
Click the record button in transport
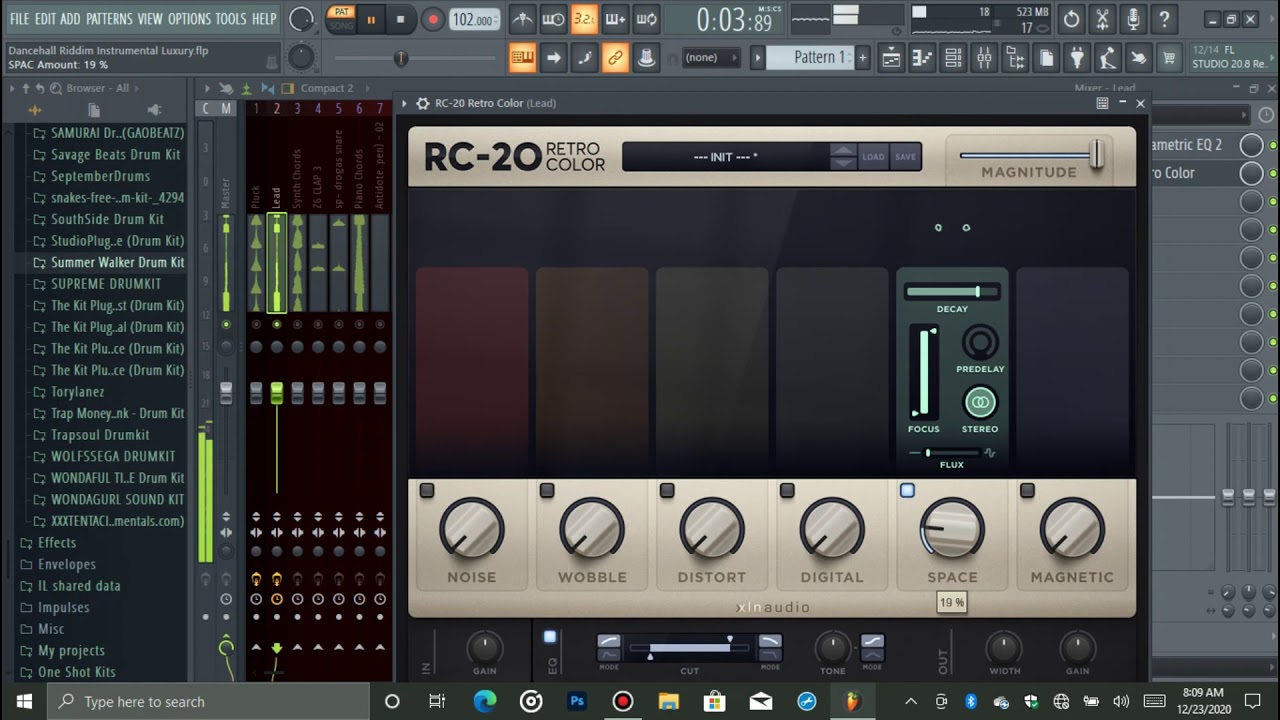(x=433, y=19)
